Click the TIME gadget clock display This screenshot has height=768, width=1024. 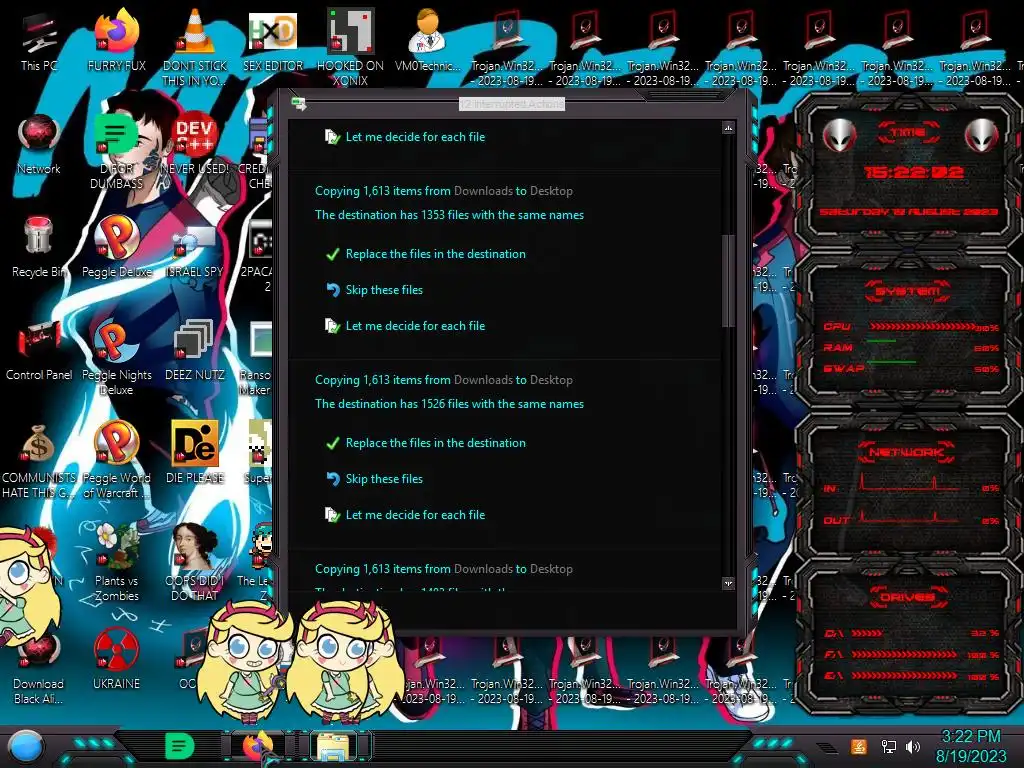913,172
